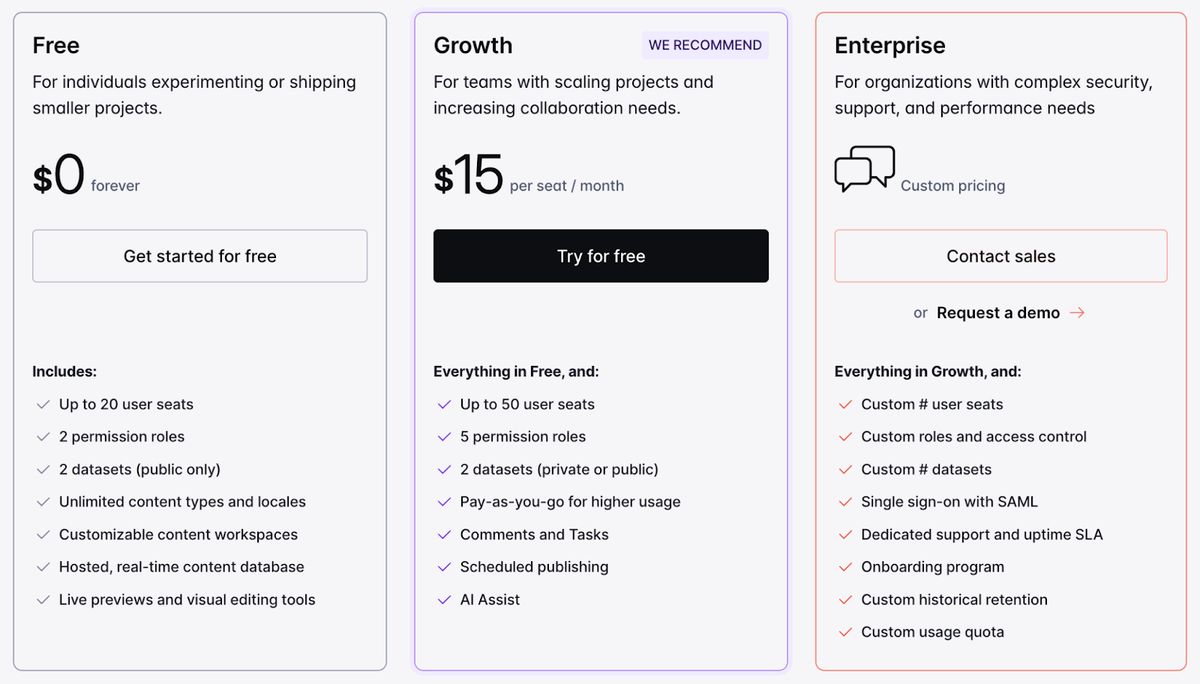Screen dimensions: 1200x684
Task: Click checkmark beside Custom usage quota
Action: tap(845, 632)
